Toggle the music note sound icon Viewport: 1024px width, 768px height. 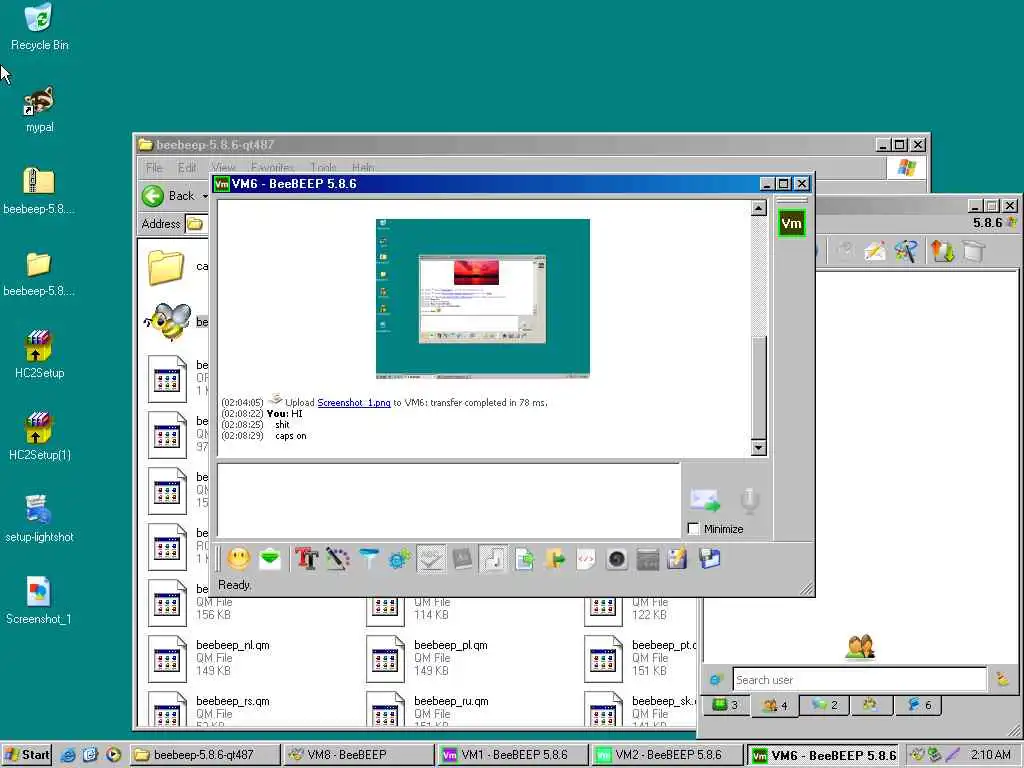click(x=493, y=559)
